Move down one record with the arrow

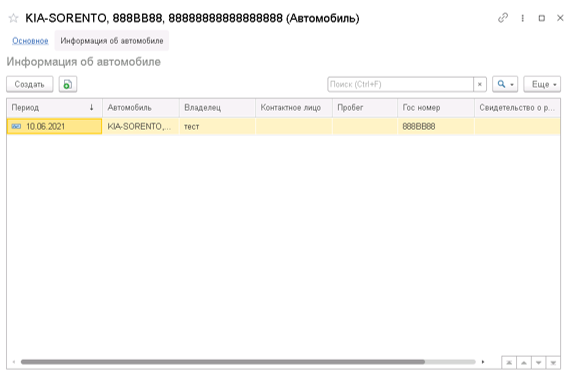pyautogui.click(x=538, y=363)
